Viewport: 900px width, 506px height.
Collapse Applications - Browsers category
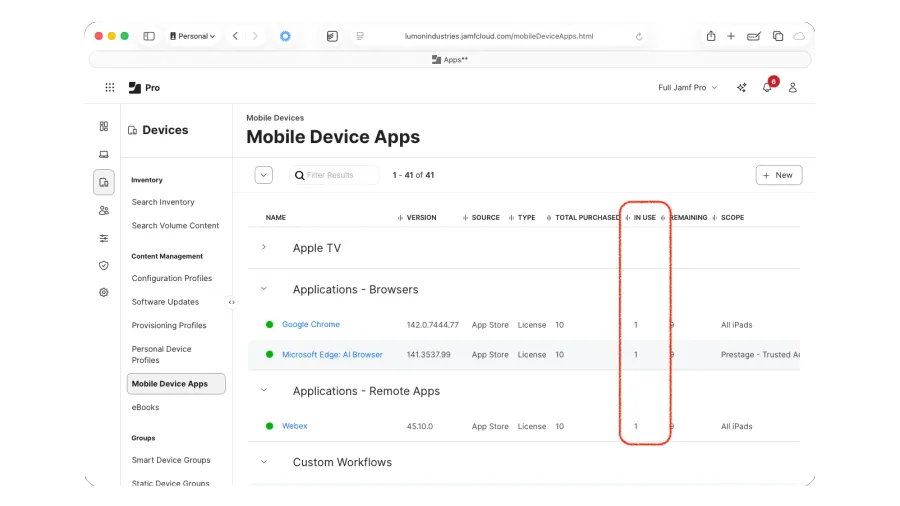pyautogui.click(x=263, y=289)
